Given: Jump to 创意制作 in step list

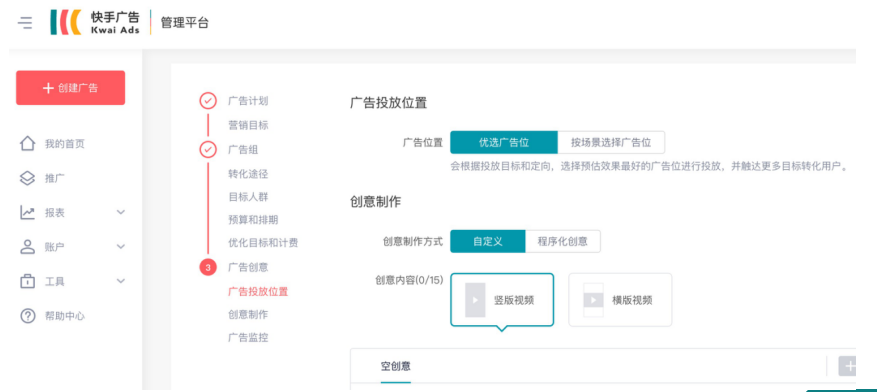Looking at the screenshot, I should tap(248, 314).
